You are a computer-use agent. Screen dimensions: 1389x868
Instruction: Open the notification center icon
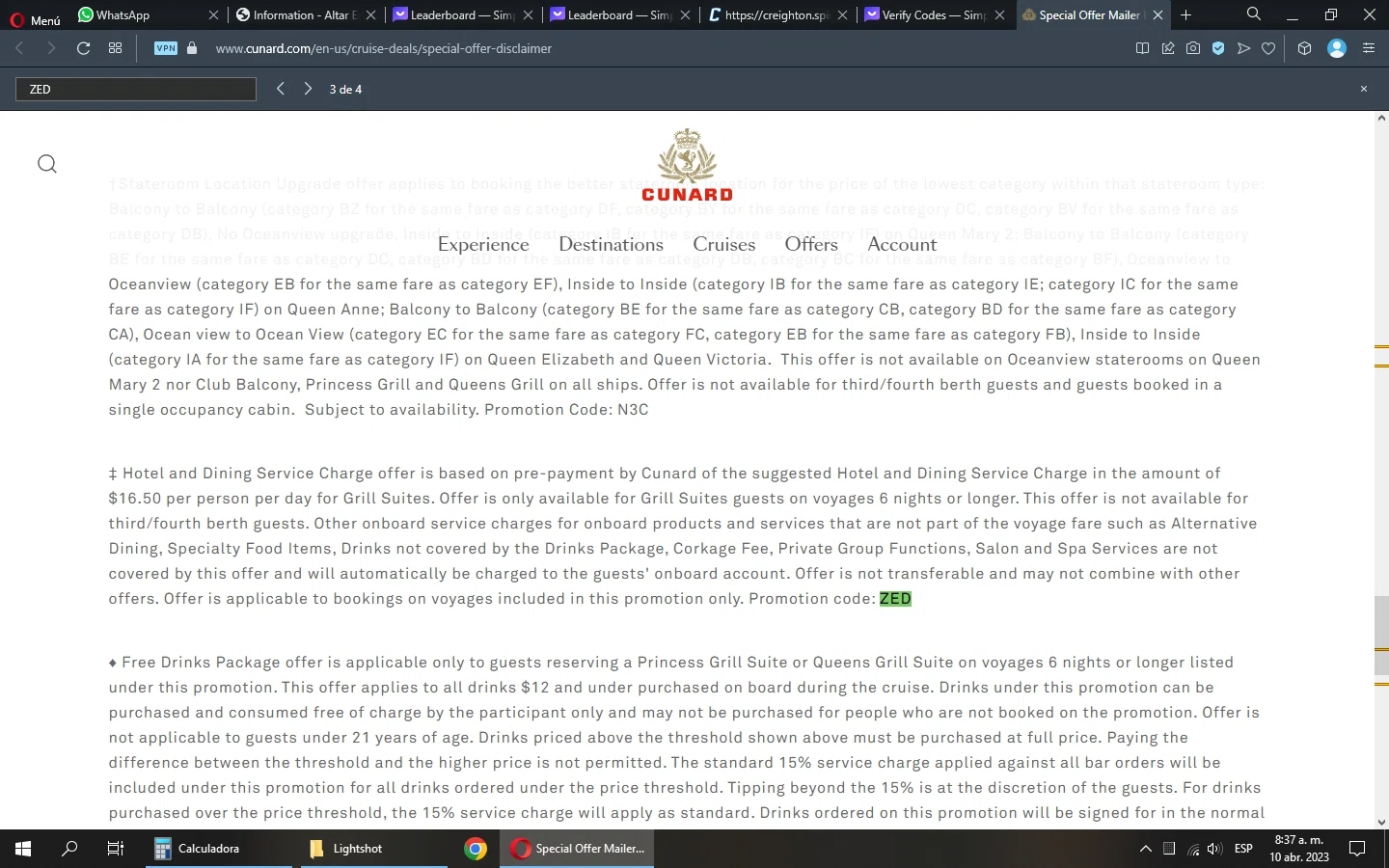1357,849
